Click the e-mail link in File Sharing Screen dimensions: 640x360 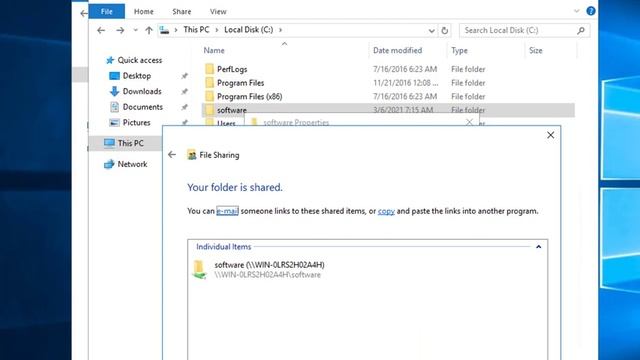(227, 211)
